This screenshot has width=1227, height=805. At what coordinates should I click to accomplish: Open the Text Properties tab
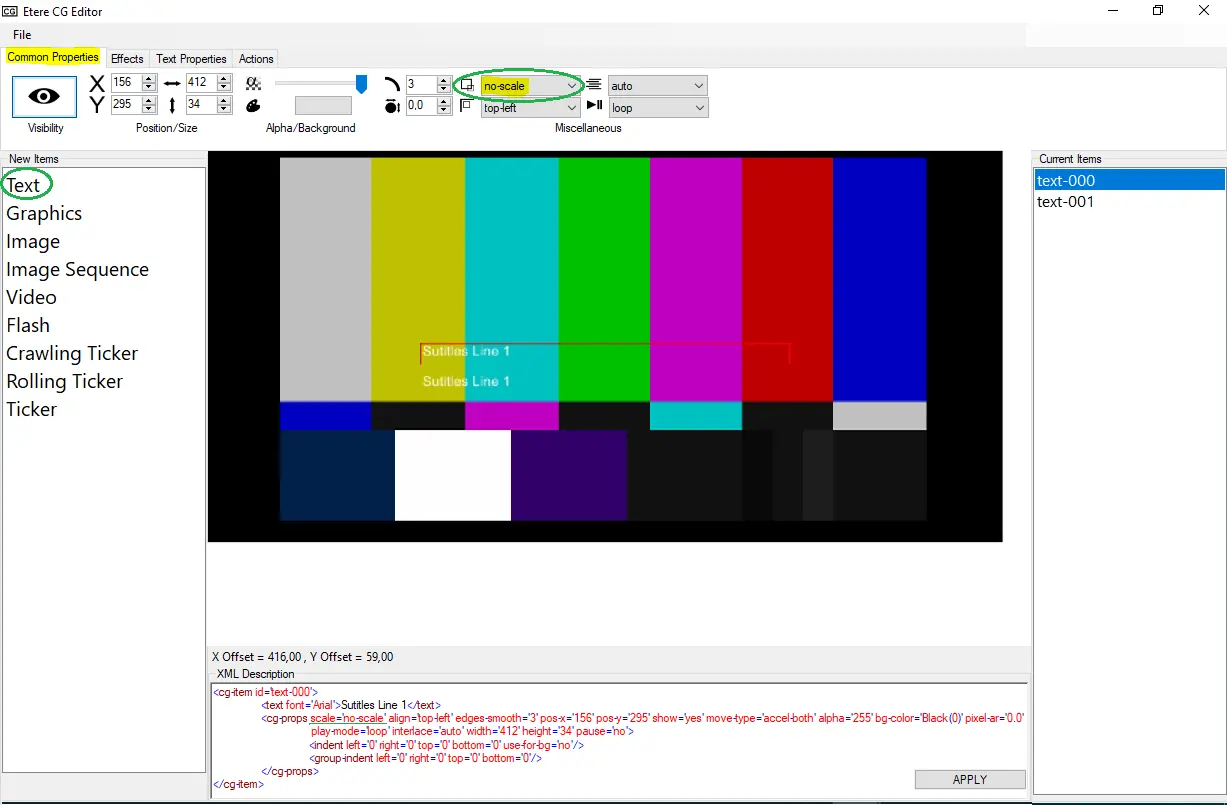point(191,59)
